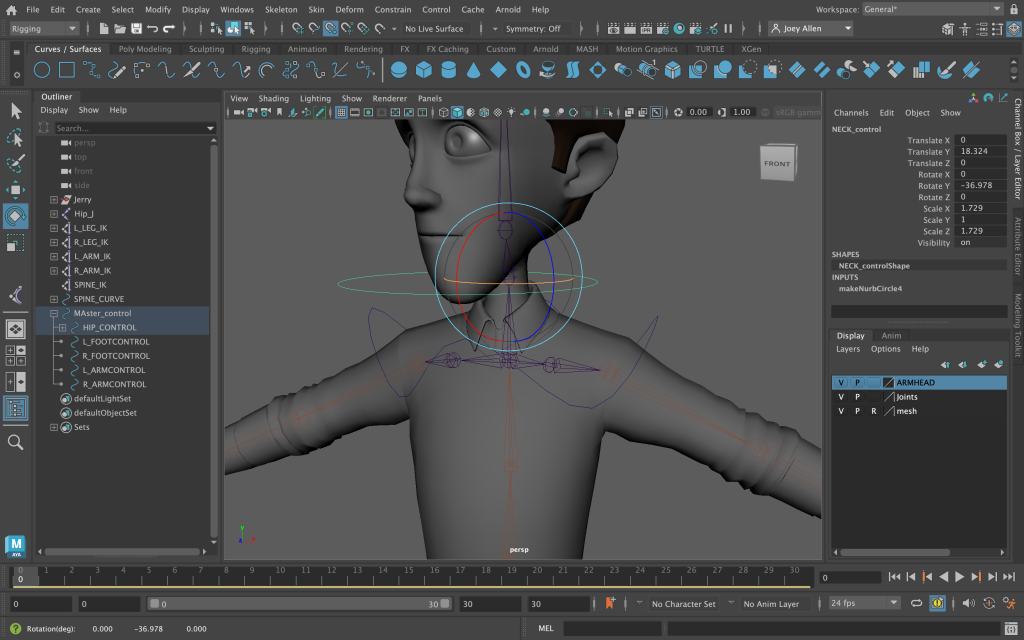Switch to the Poly Modeling shelf tab

click(145, 49)
